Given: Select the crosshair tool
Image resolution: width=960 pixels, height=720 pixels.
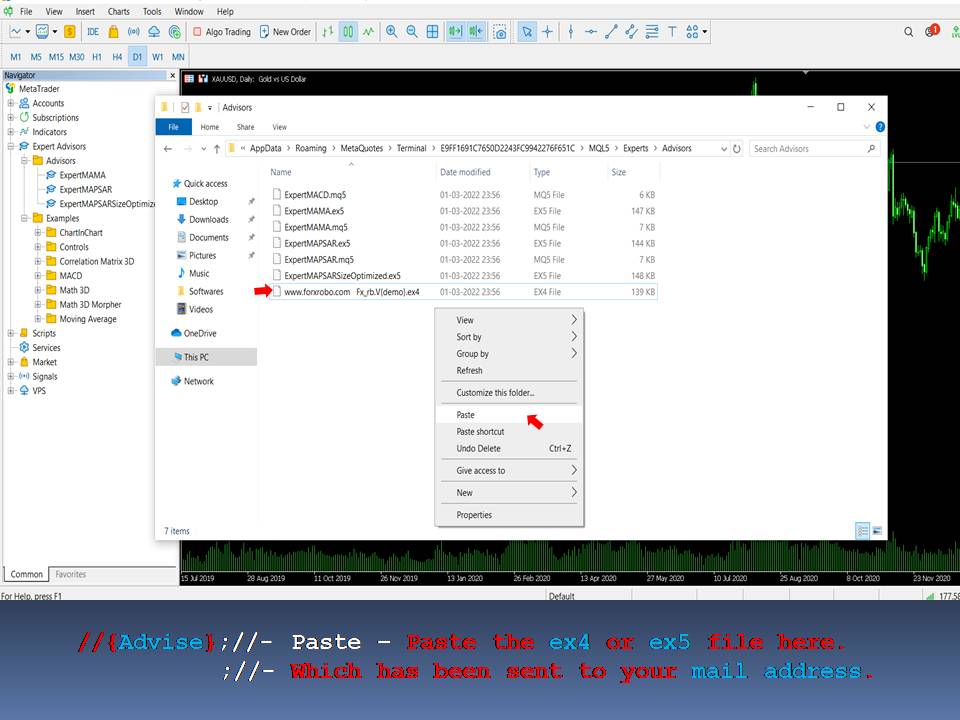Looking at the screenshot, I should click(x=547, y=32).
